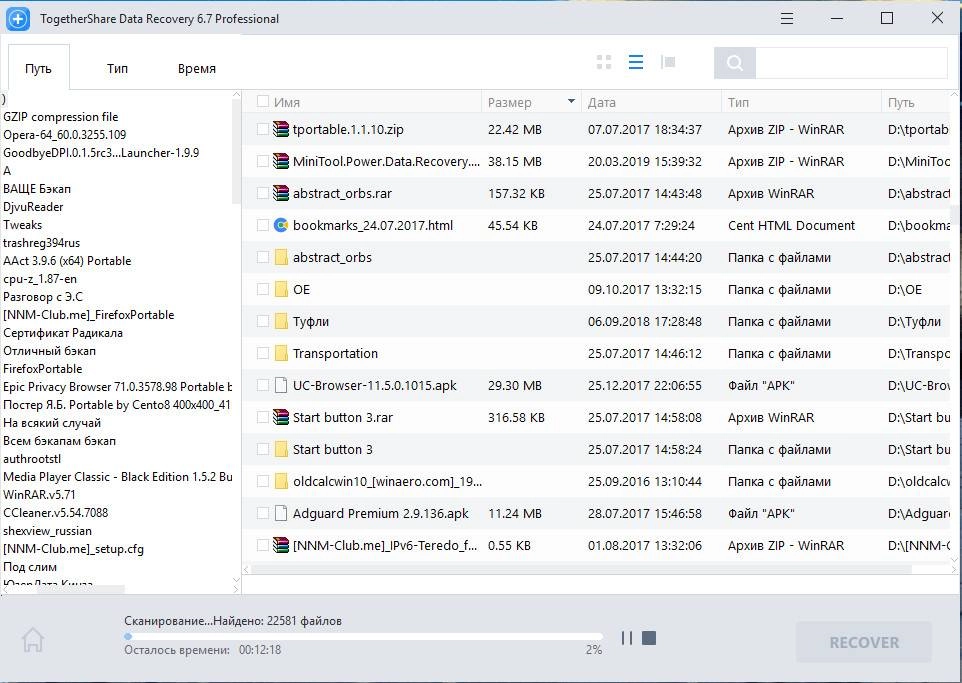Switch to thumbnail grid view
The height and width of the screenshot is (683, 962).
604,62
